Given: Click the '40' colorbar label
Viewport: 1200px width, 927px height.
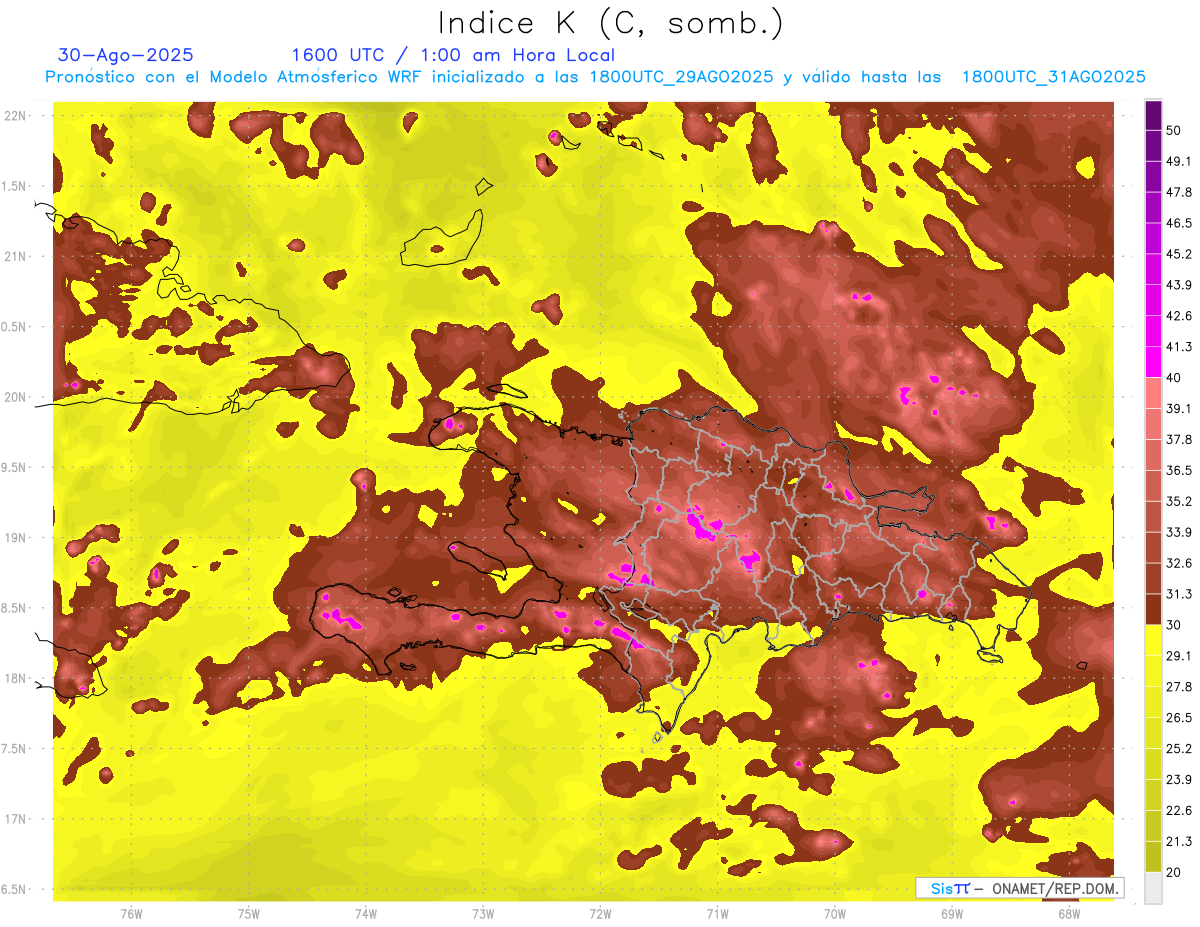Looking at the screenshot, I should tap(1174, 378).
